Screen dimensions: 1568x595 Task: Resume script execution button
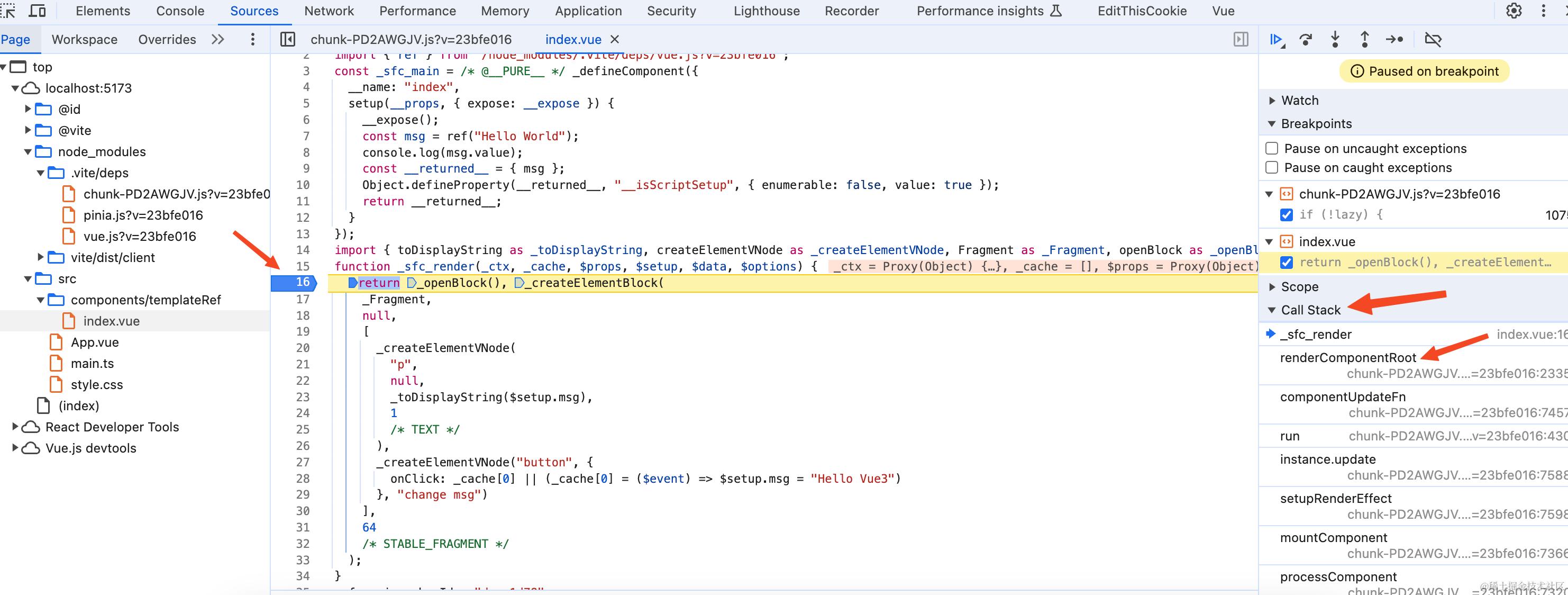point(1277,40)
